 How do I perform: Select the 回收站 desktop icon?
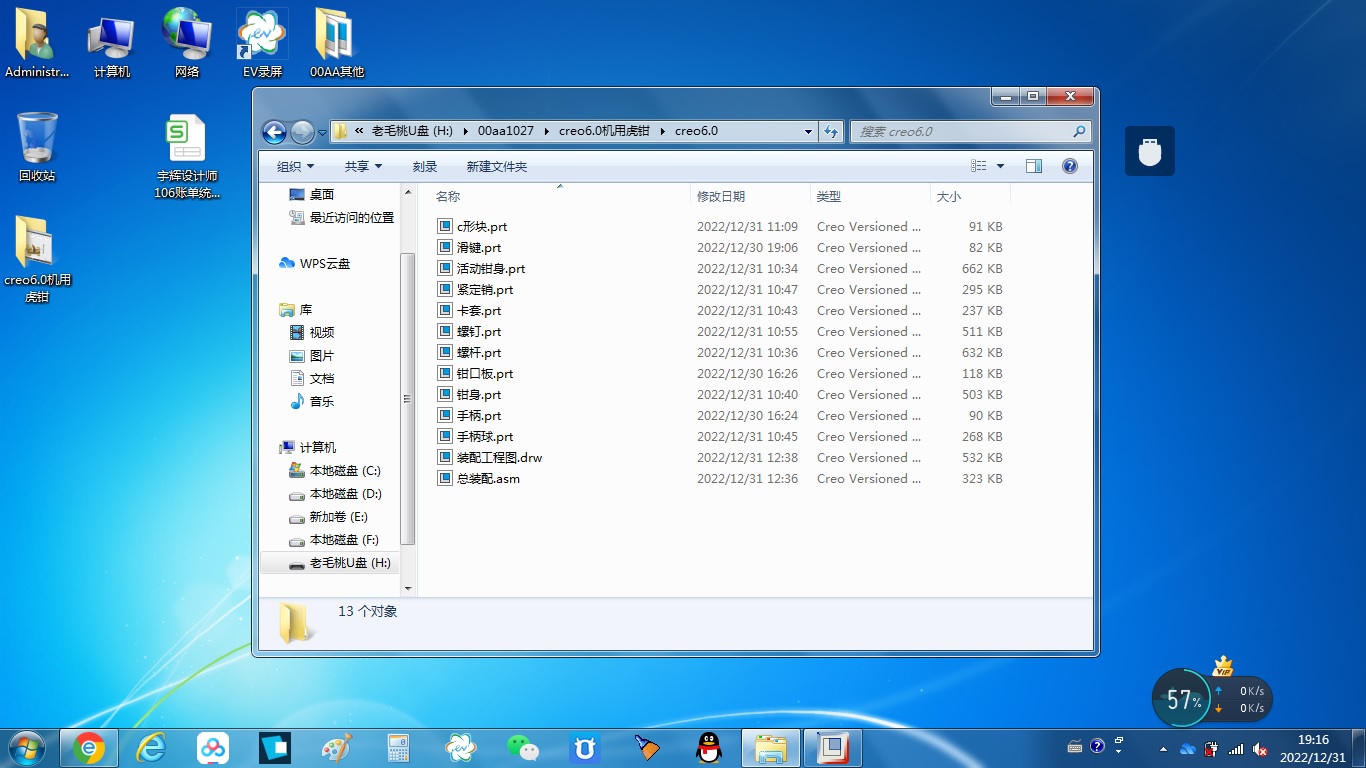(37, 147)
